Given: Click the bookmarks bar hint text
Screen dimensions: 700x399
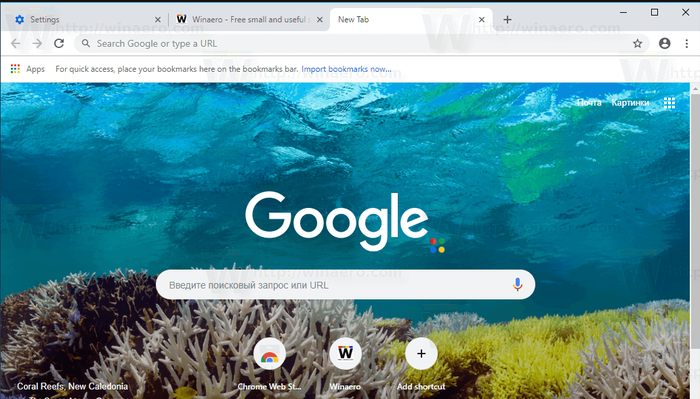Looking at the screenshot, I should click(177, 69).
